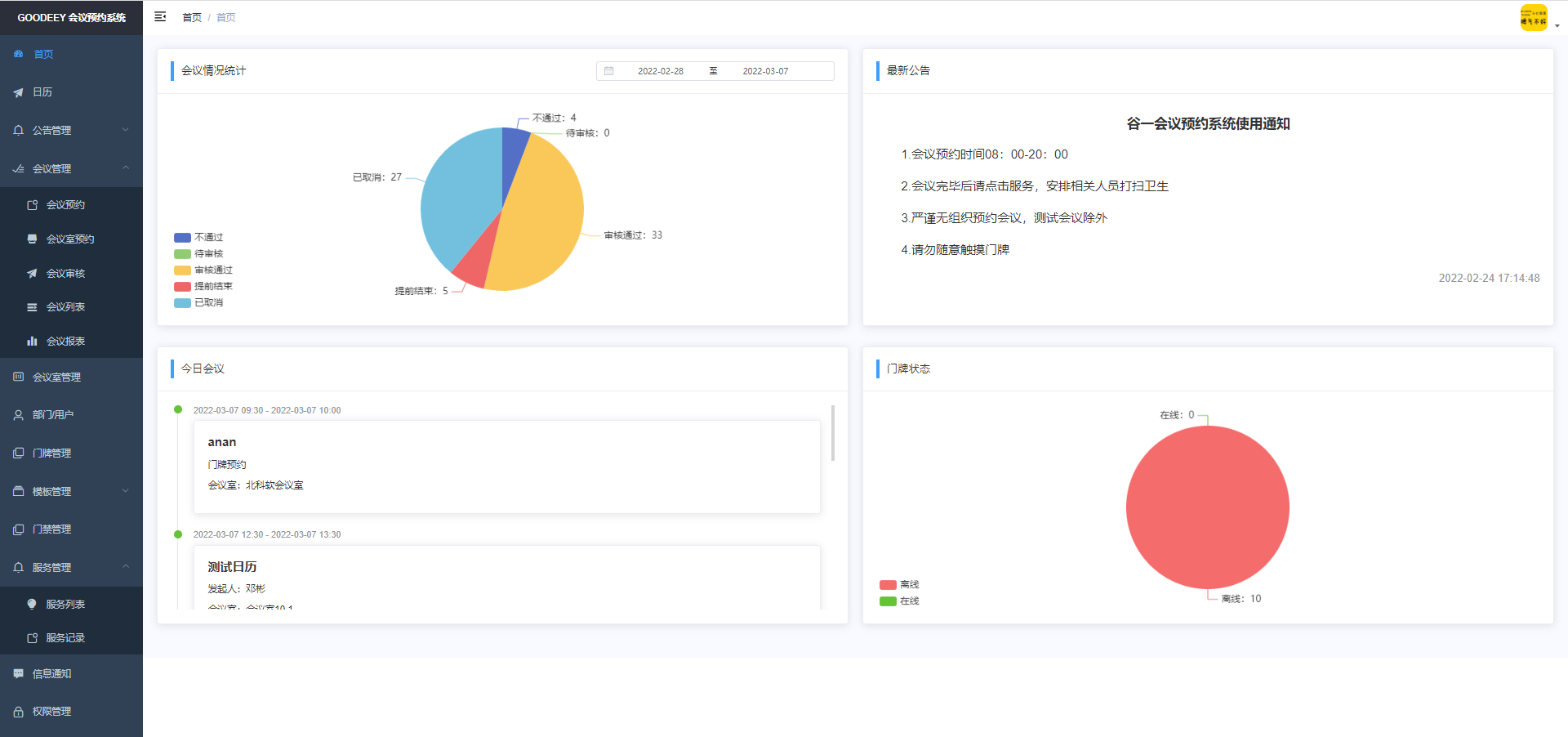Open the 会议室预约 submenu item
Screen dimensions: 1568x737
71,239
